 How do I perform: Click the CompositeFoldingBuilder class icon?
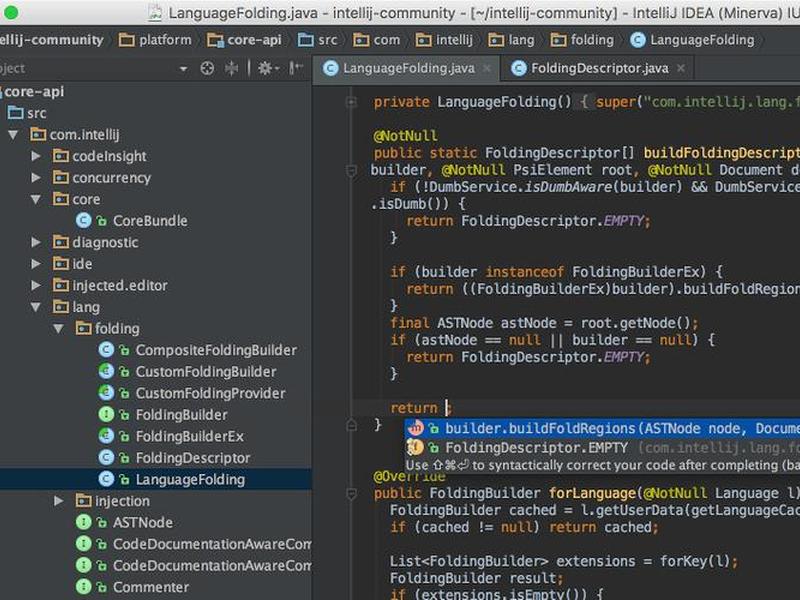point(106,350)
